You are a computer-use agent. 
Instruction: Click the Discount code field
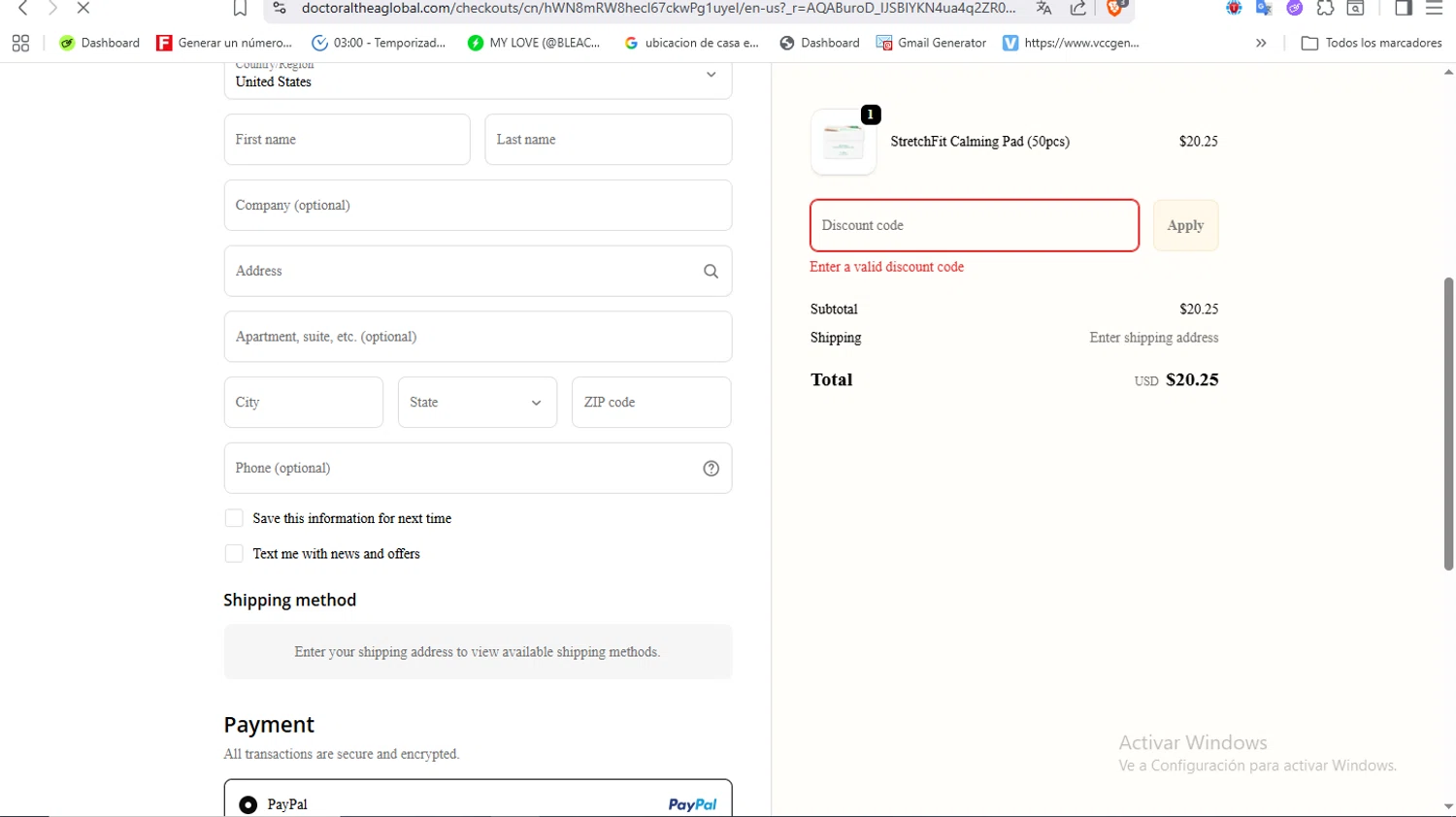(975, 225)
